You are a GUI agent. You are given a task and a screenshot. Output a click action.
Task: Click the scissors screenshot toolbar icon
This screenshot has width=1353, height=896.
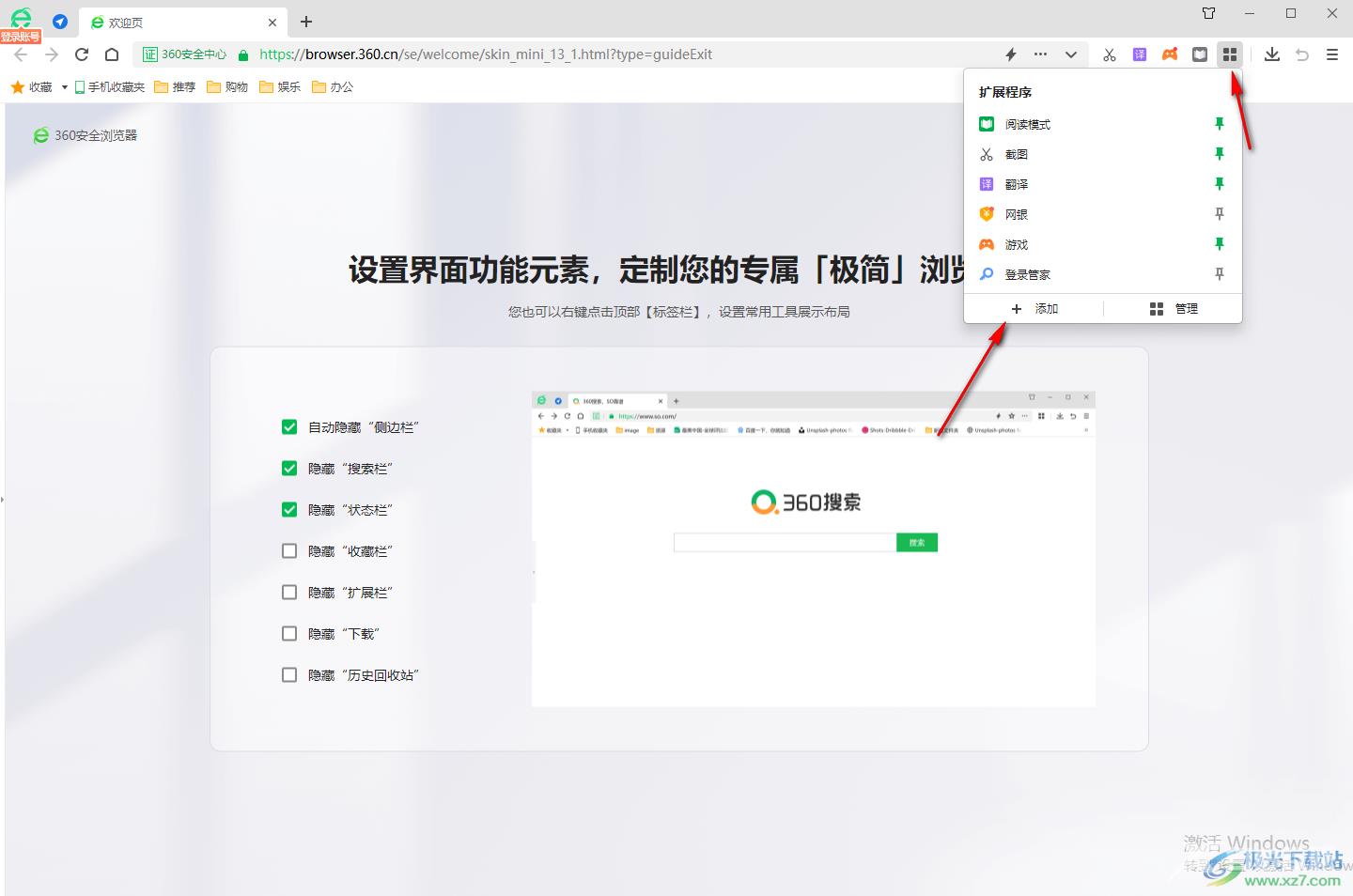click(x=1110, y=54)
